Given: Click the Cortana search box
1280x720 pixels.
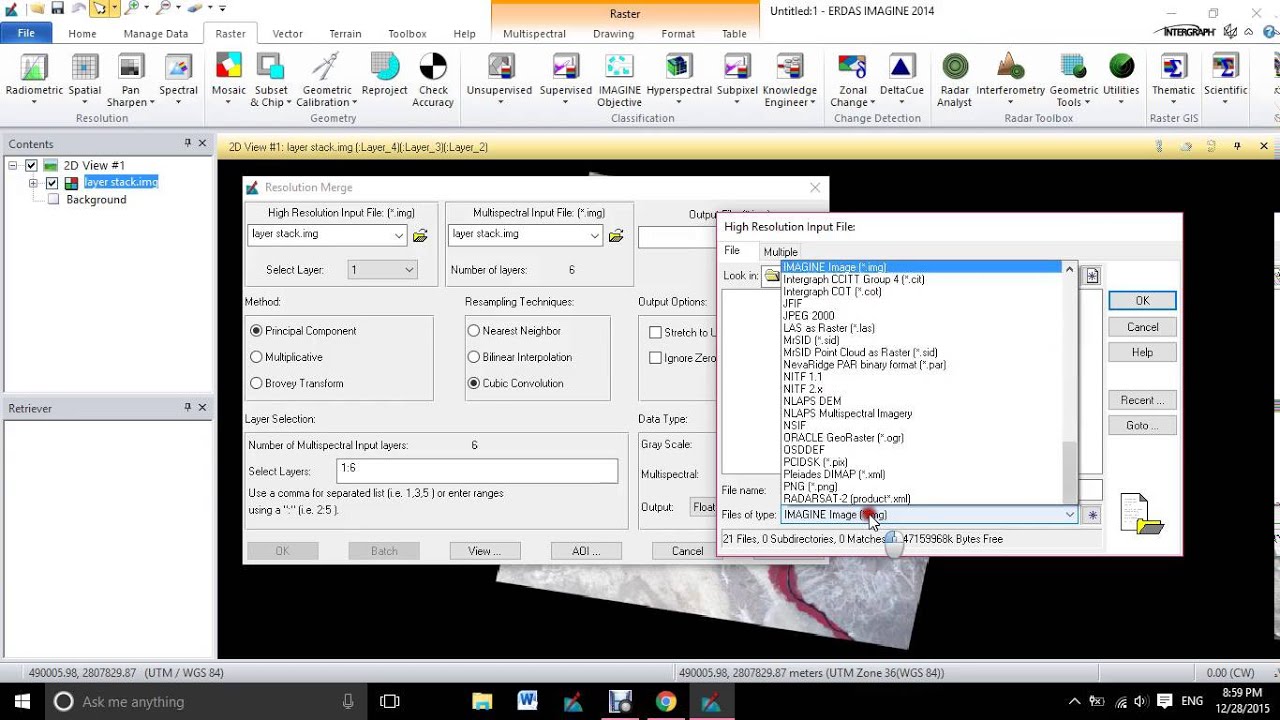Looking at the screenshot, I should (x=207, y=701).
